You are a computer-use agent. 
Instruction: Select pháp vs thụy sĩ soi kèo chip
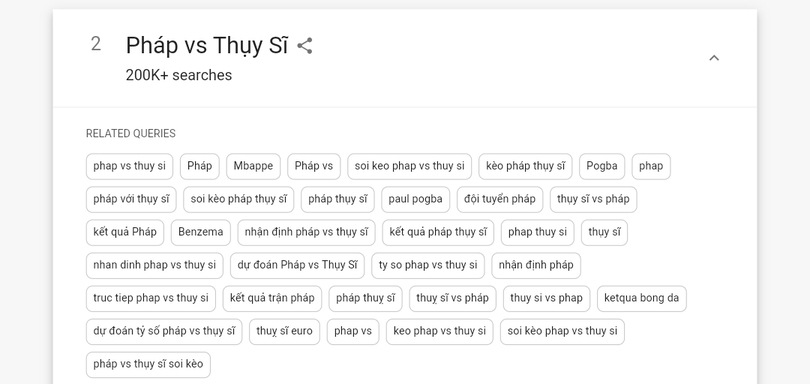coord(148,365)
